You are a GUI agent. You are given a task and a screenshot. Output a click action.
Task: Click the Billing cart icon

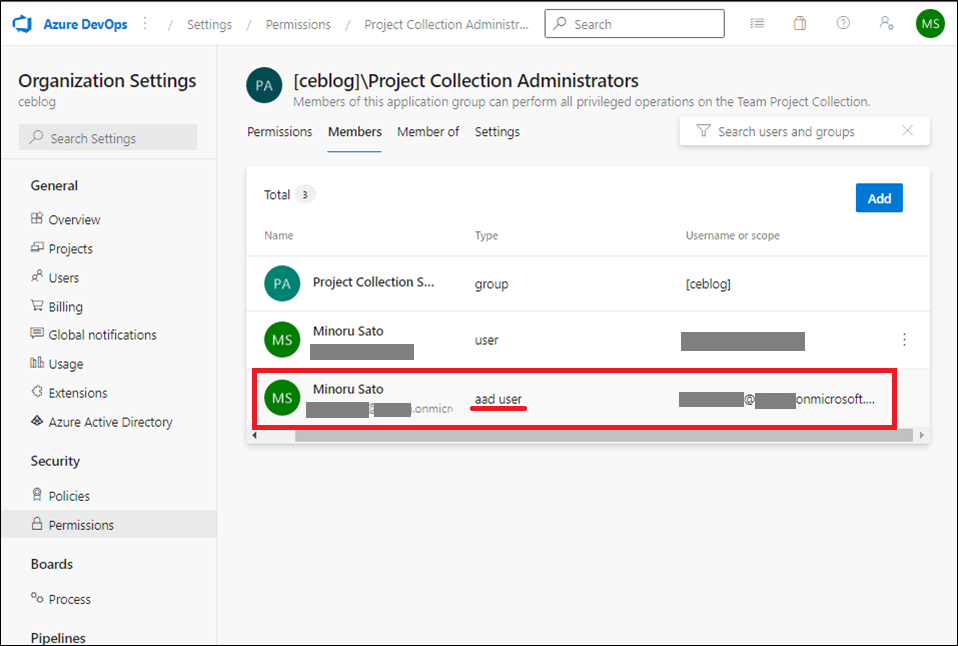point(37,305)
